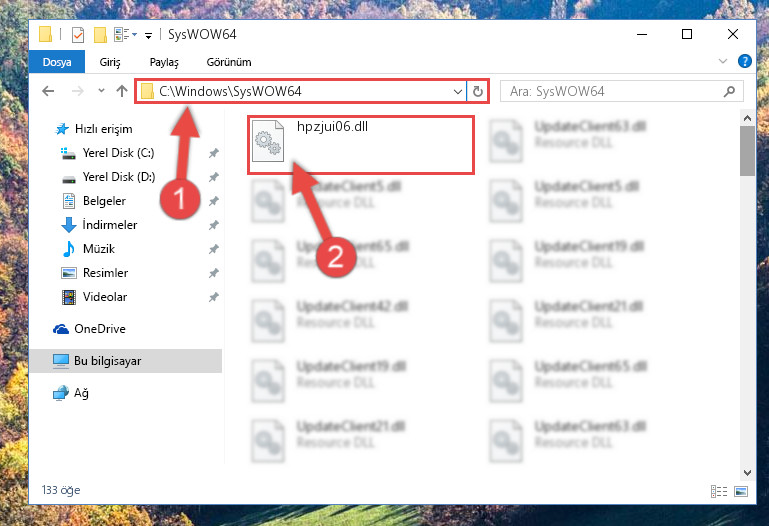Open the İndirmeler folder
This screenshot has height=526, width=769.
[x=109, y=225]
